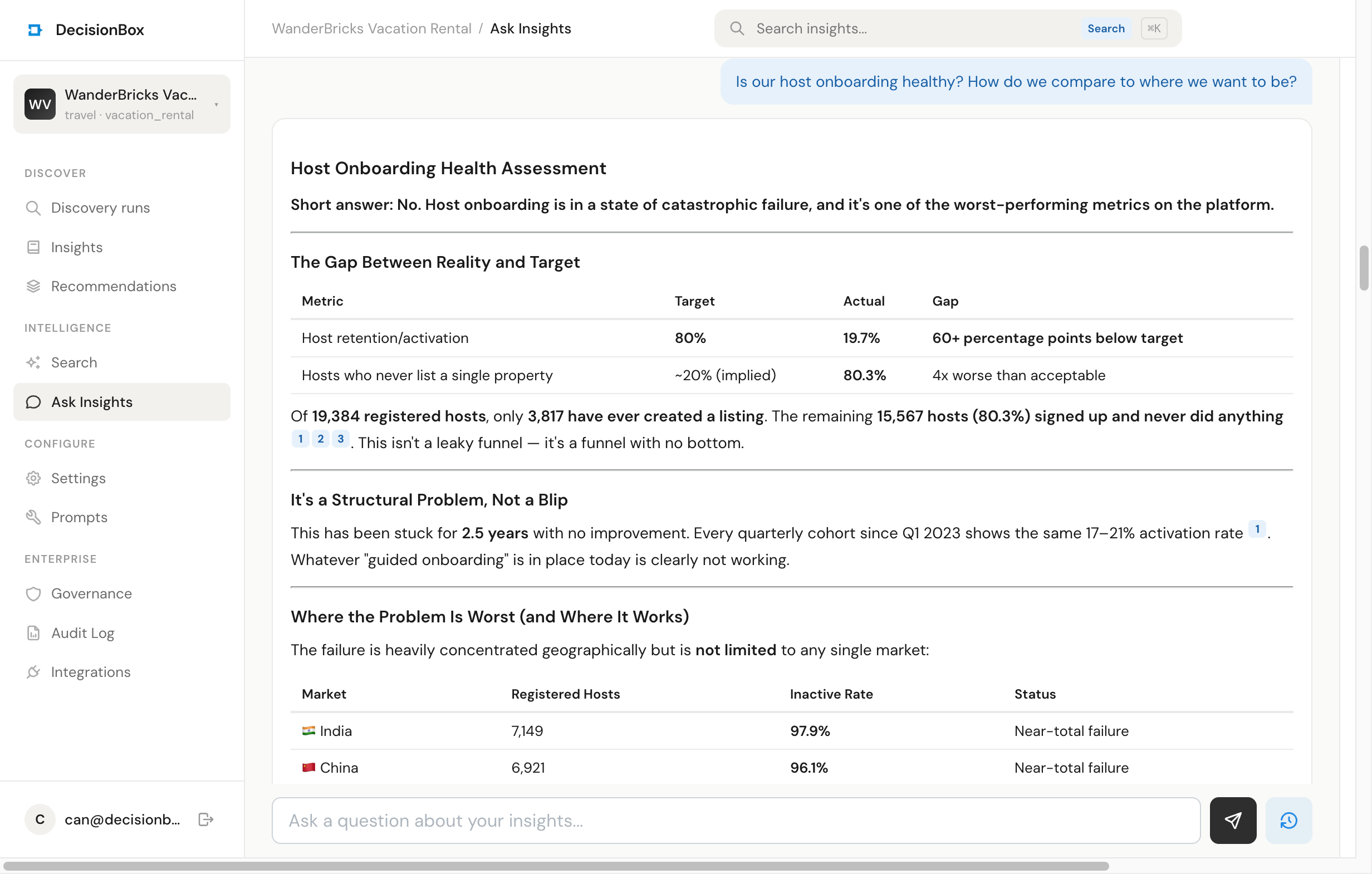The height and width of the screenshot is (874, 1372).
Task: Go to Insights in sidebar
Action: 121,247
